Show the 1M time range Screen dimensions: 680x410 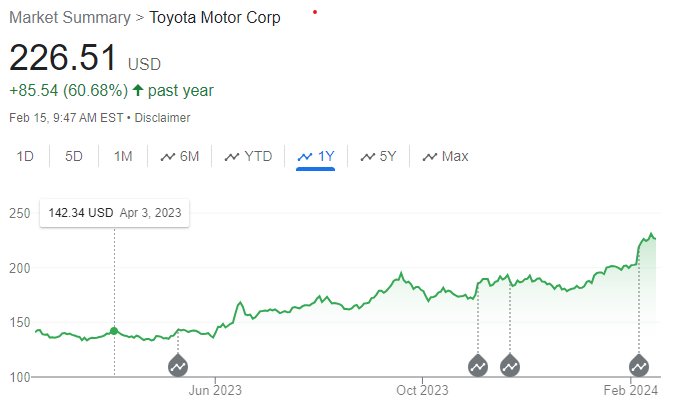(x=123, y=156)
